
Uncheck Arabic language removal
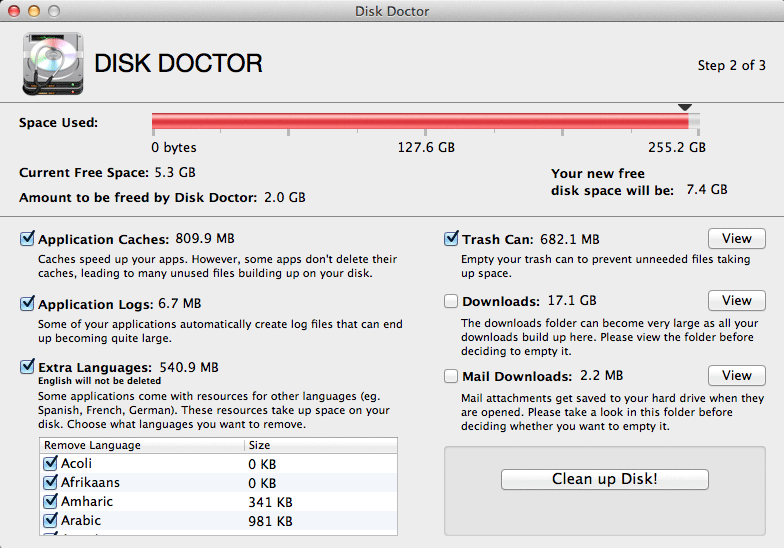pyautogui.click(x=50, y=520)
